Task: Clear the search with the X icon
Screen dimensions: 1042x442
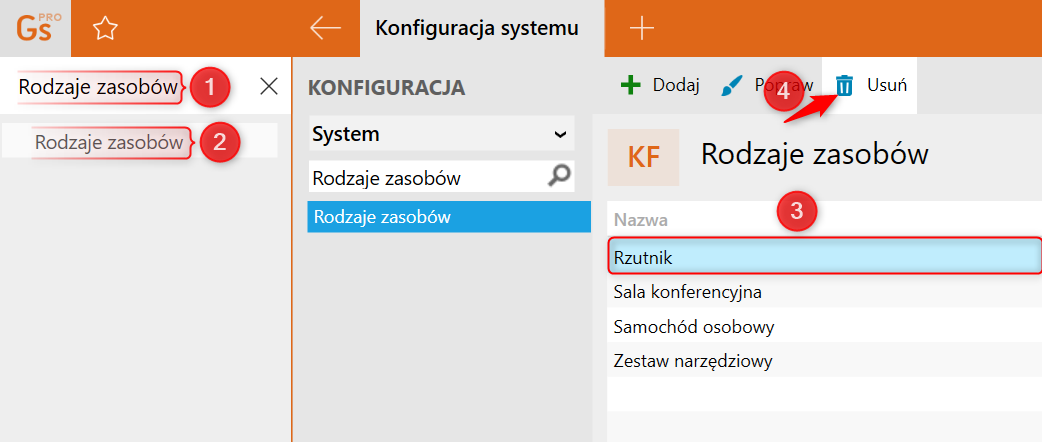Action: point(268,87)
